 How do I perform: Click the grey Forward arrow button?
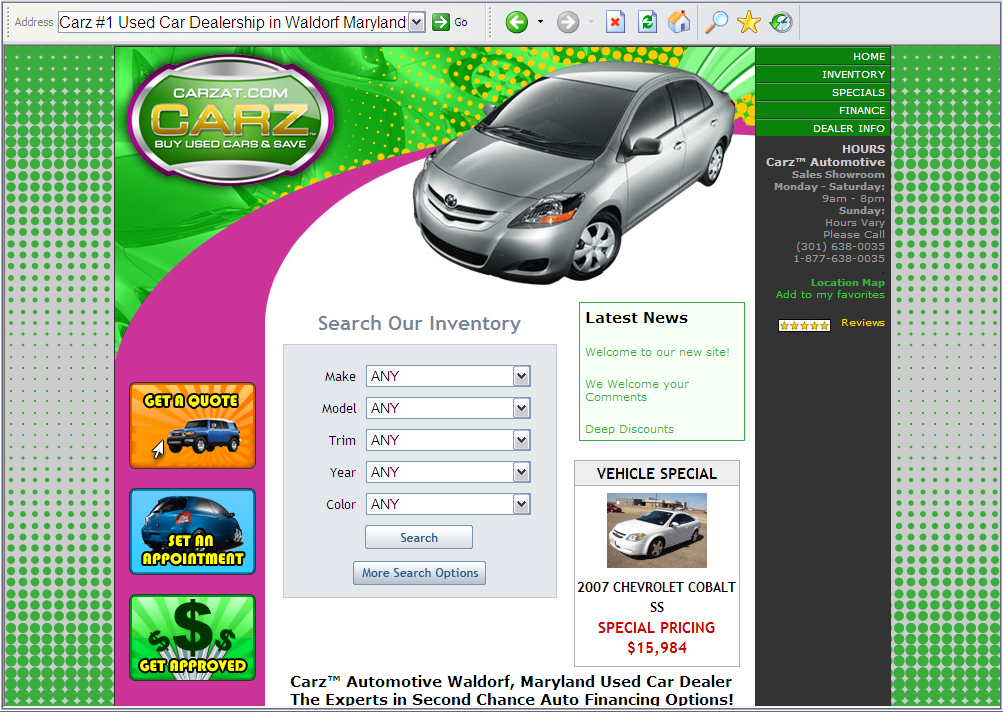pyautogui.click(x=568, y=22)
